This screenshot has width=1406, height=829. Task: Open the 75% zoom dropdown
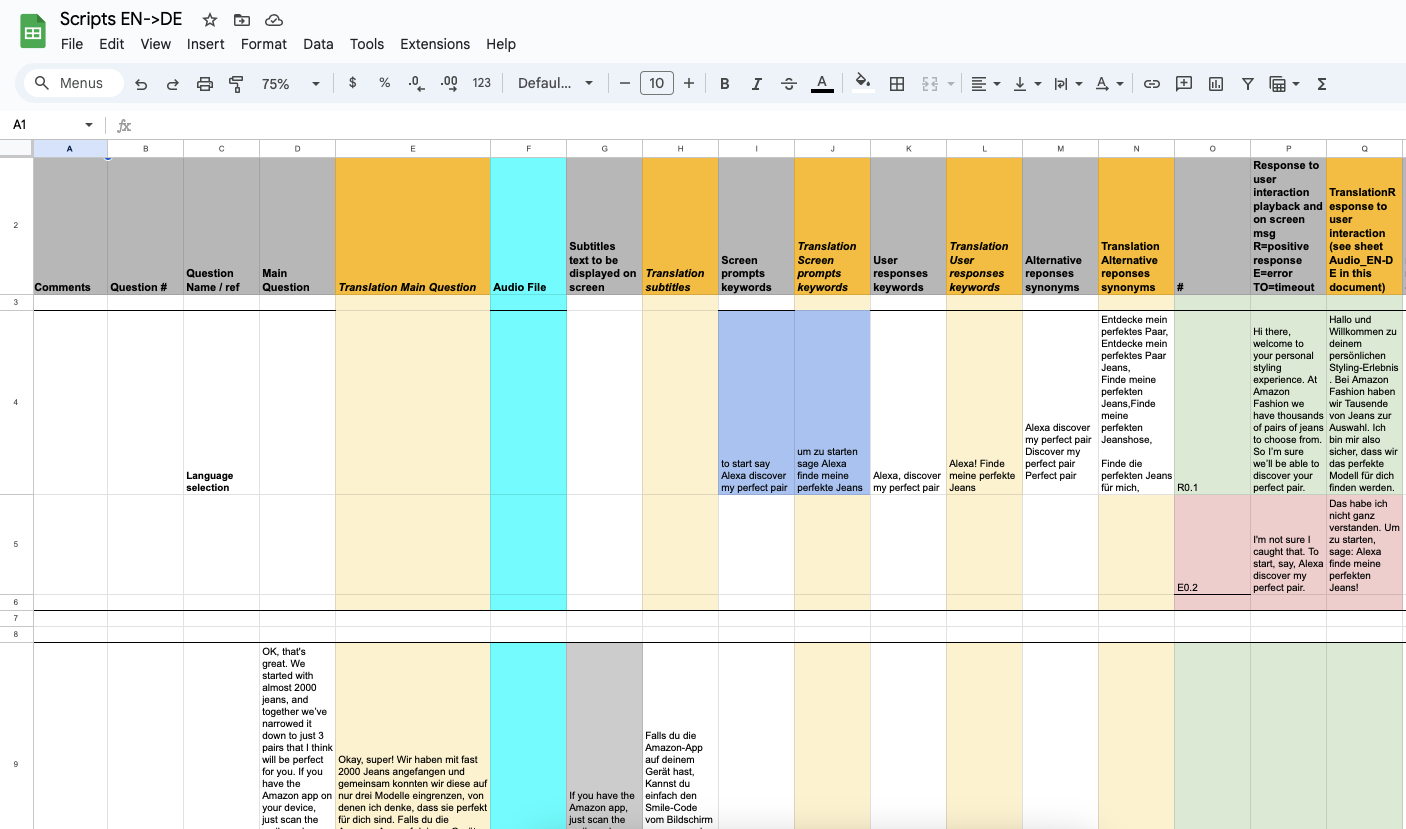290,84
